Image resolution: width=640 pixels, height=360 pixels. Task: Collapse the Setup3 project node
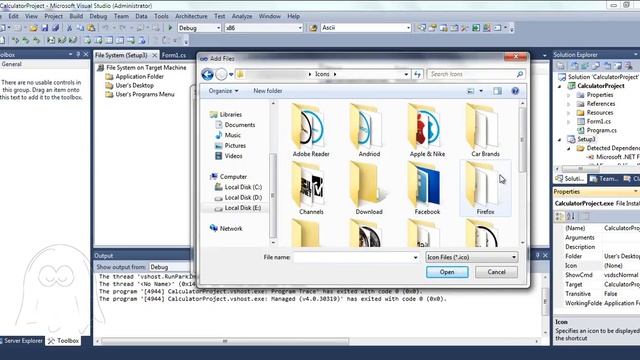pos(560,140)
